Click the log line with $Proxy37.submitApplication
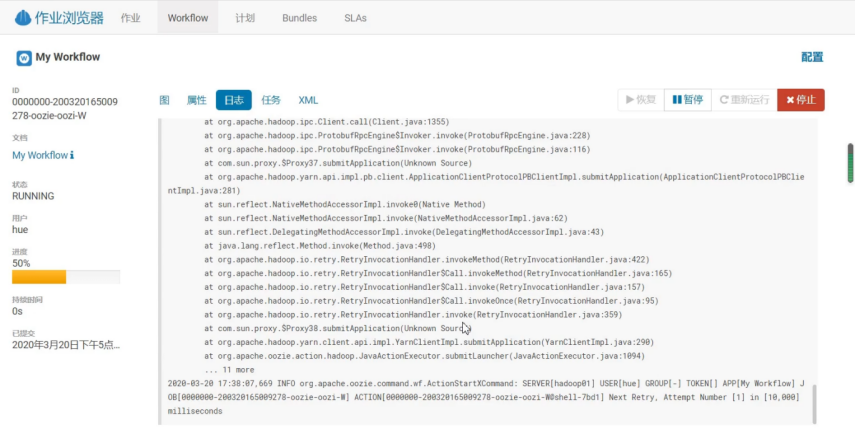Viewport: 856px width, 444px height. 338,163
